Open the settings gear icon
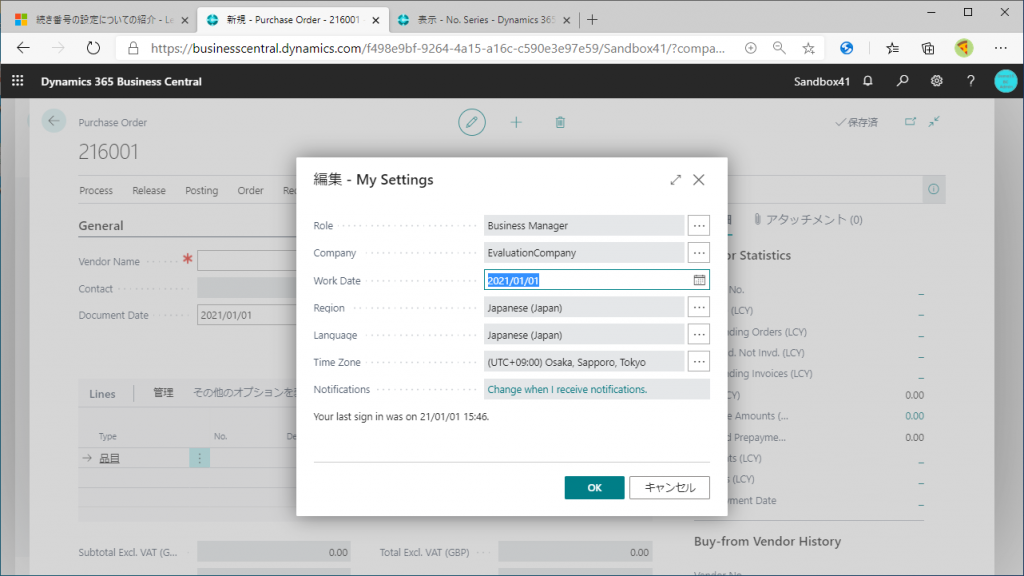The height and width of the screenshot is (576, 1024). click(x=936, y=81)
